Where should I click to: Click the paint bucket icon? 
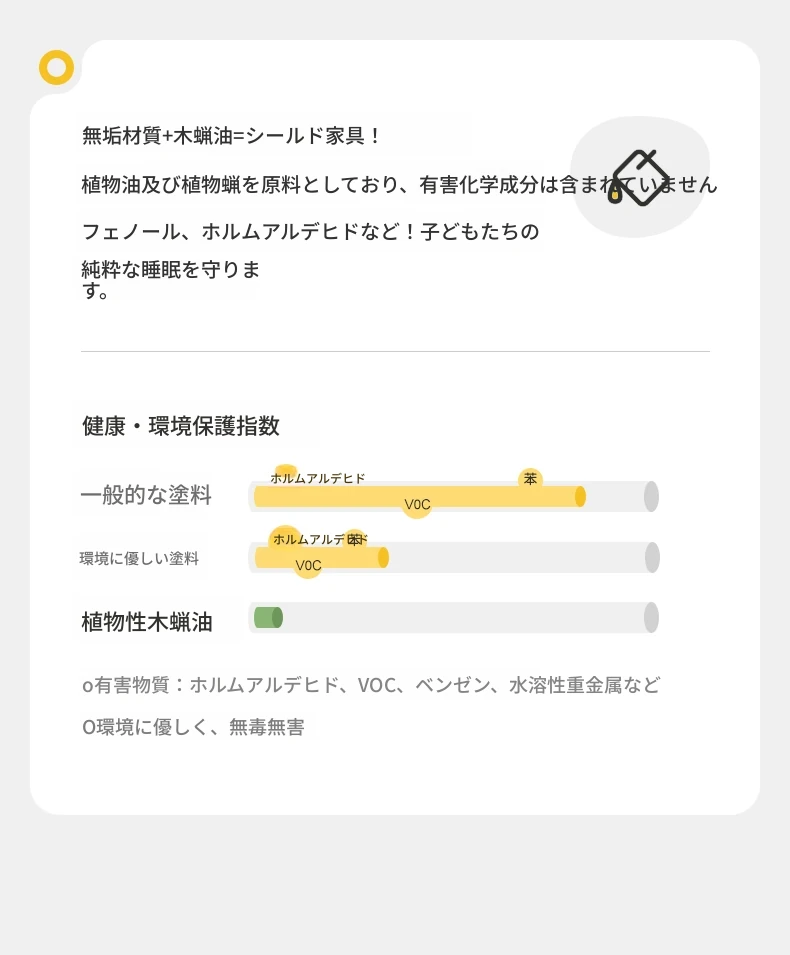point(638,177)
